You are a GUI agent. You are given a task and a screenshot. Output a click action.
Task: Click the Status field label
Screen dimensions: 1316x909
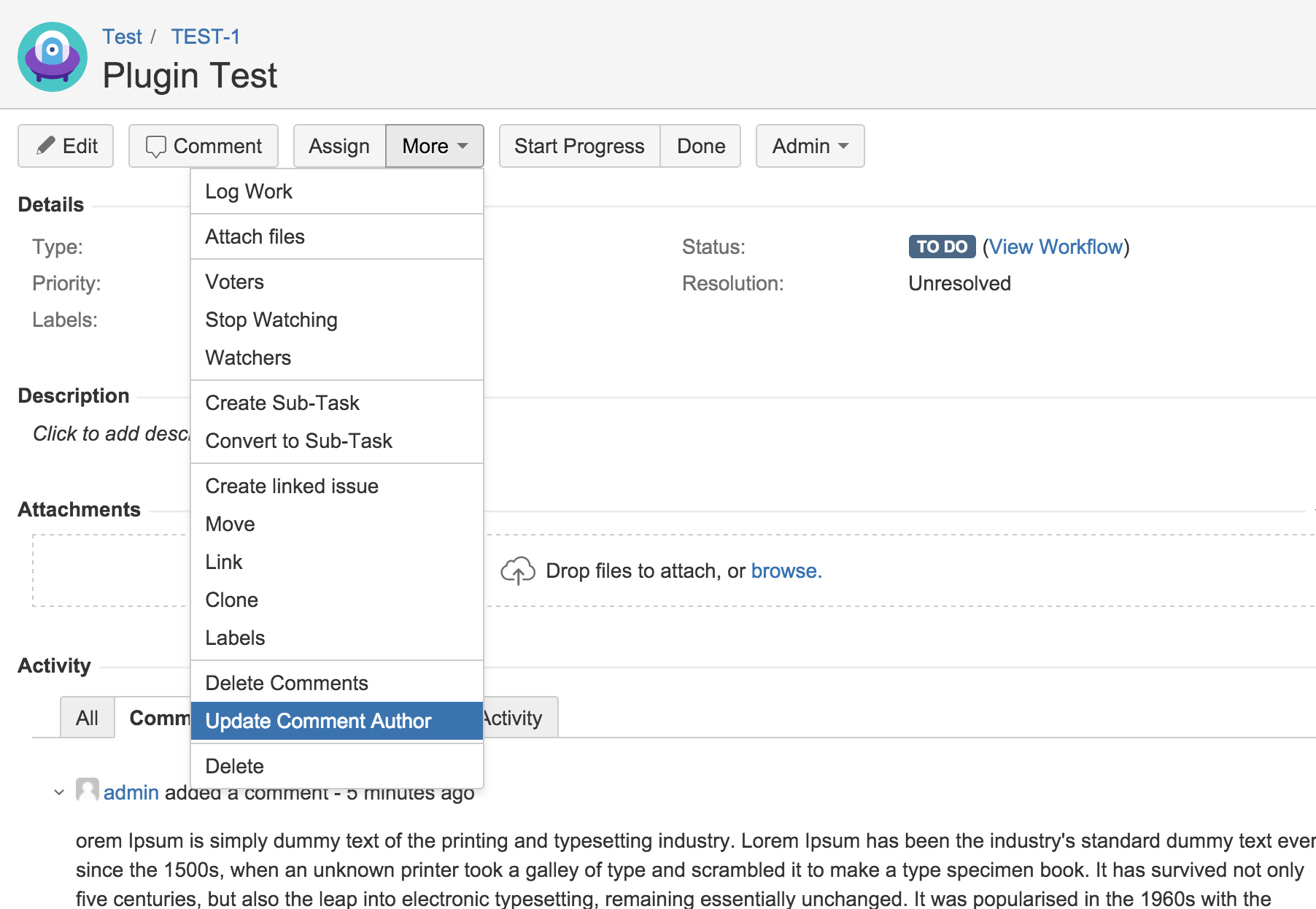click(x=713, y=247)
